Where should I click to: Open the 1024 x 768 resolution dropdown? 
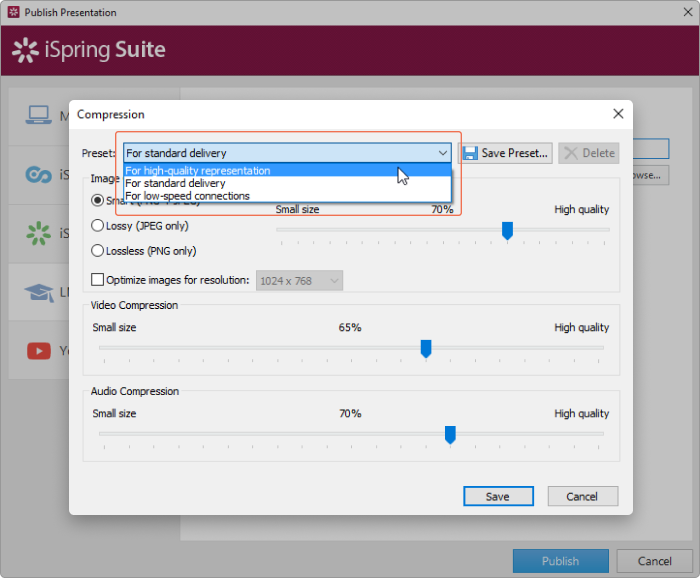point(299,281)
